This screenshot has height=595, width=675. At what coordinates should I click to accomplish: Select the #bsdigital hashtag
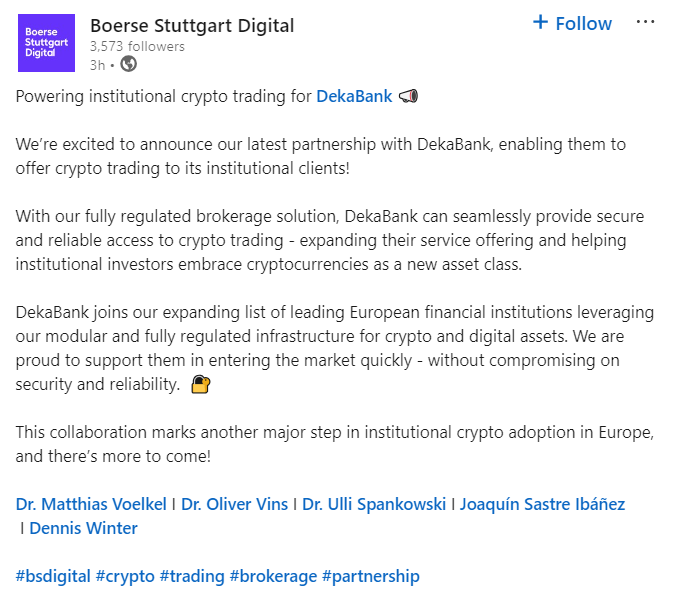tap(53, 576)
